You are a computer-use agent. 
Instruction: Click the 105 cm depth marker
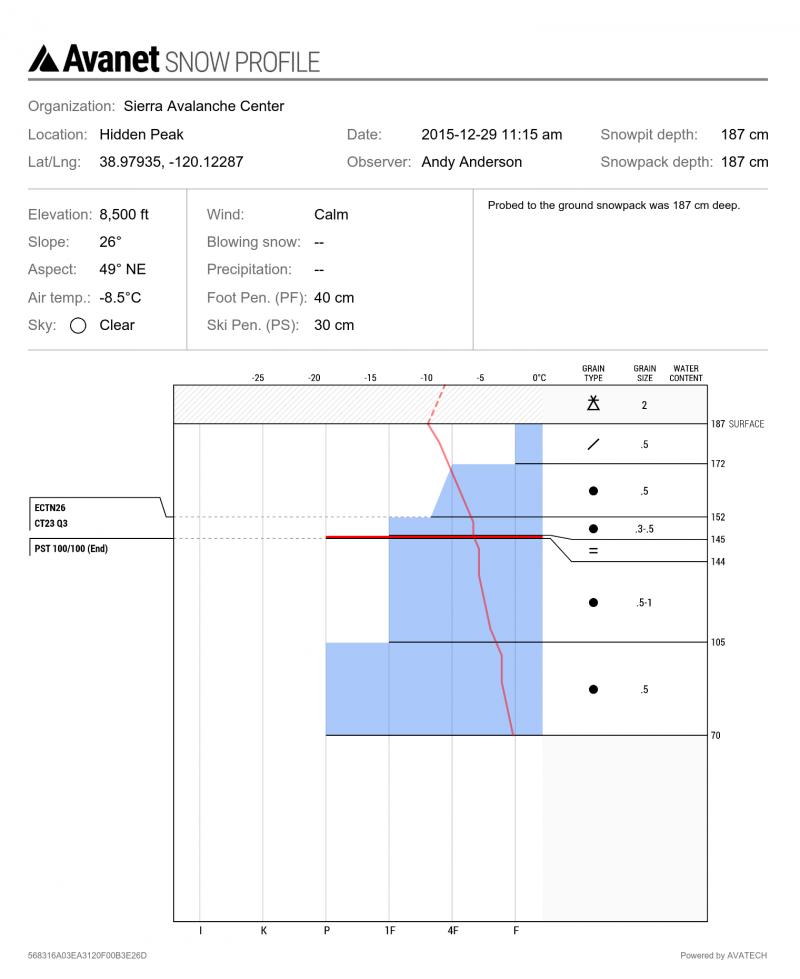718,642
